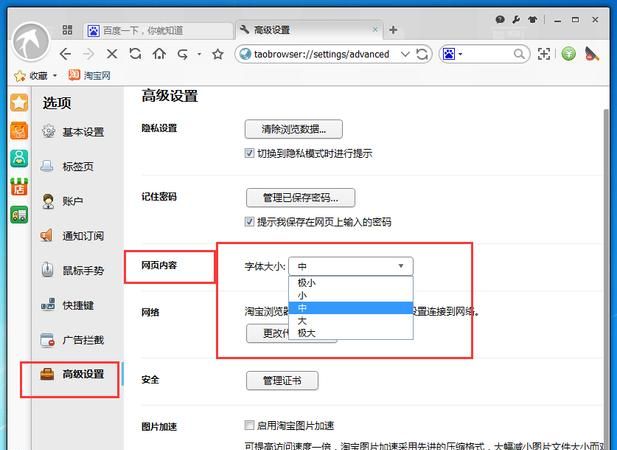
Task: Open 通知订阅 options section
Action: [x=73, y=236]
